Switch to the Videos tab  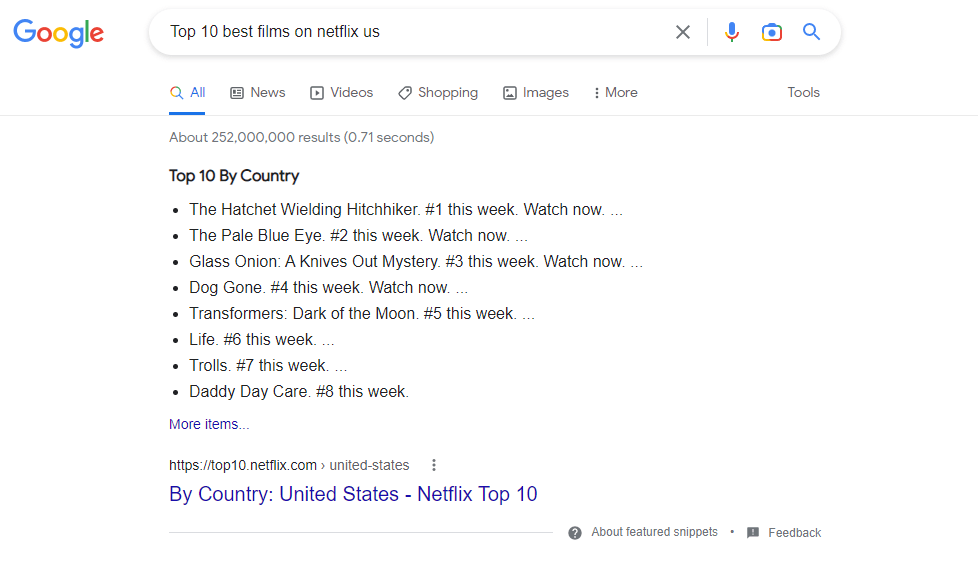click(x=341, y=92)
